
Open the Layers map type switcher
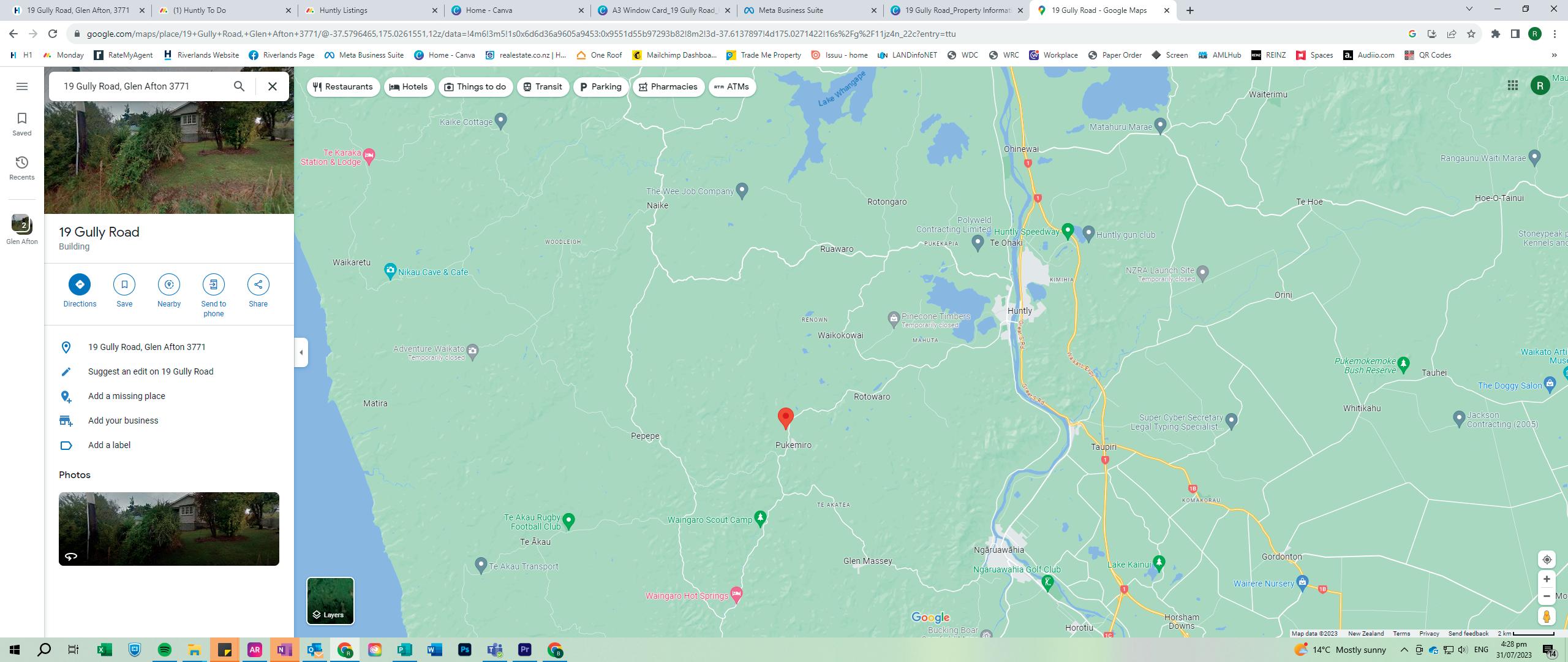pos(330,601)
